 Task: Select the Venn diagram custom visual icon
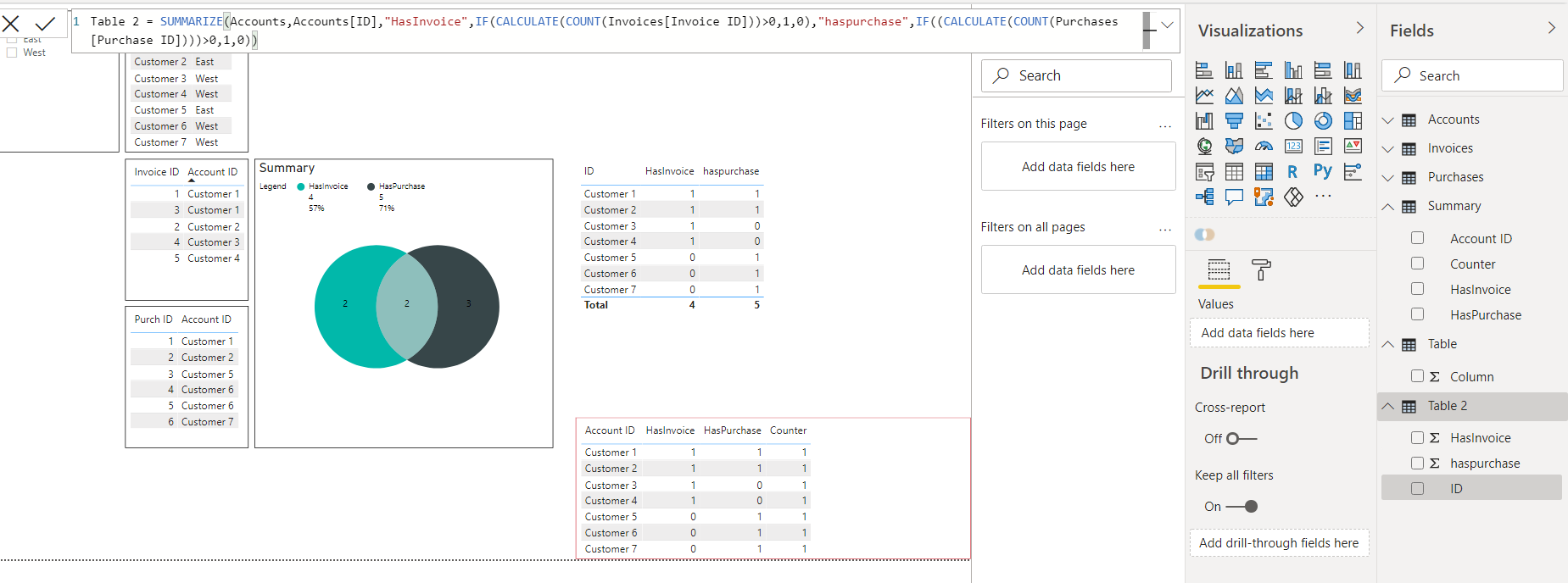1204,235
